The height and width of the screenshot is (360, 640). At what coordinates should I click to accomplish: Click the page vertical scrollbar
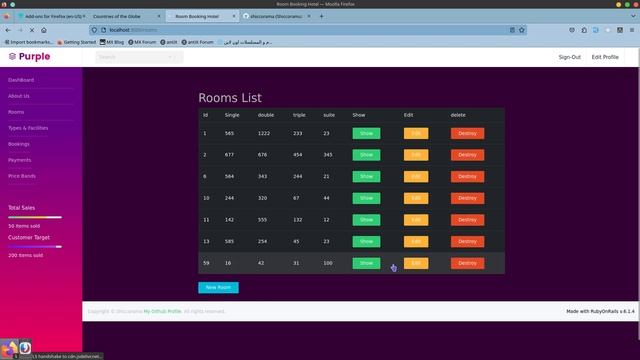[x=638, y=194]
